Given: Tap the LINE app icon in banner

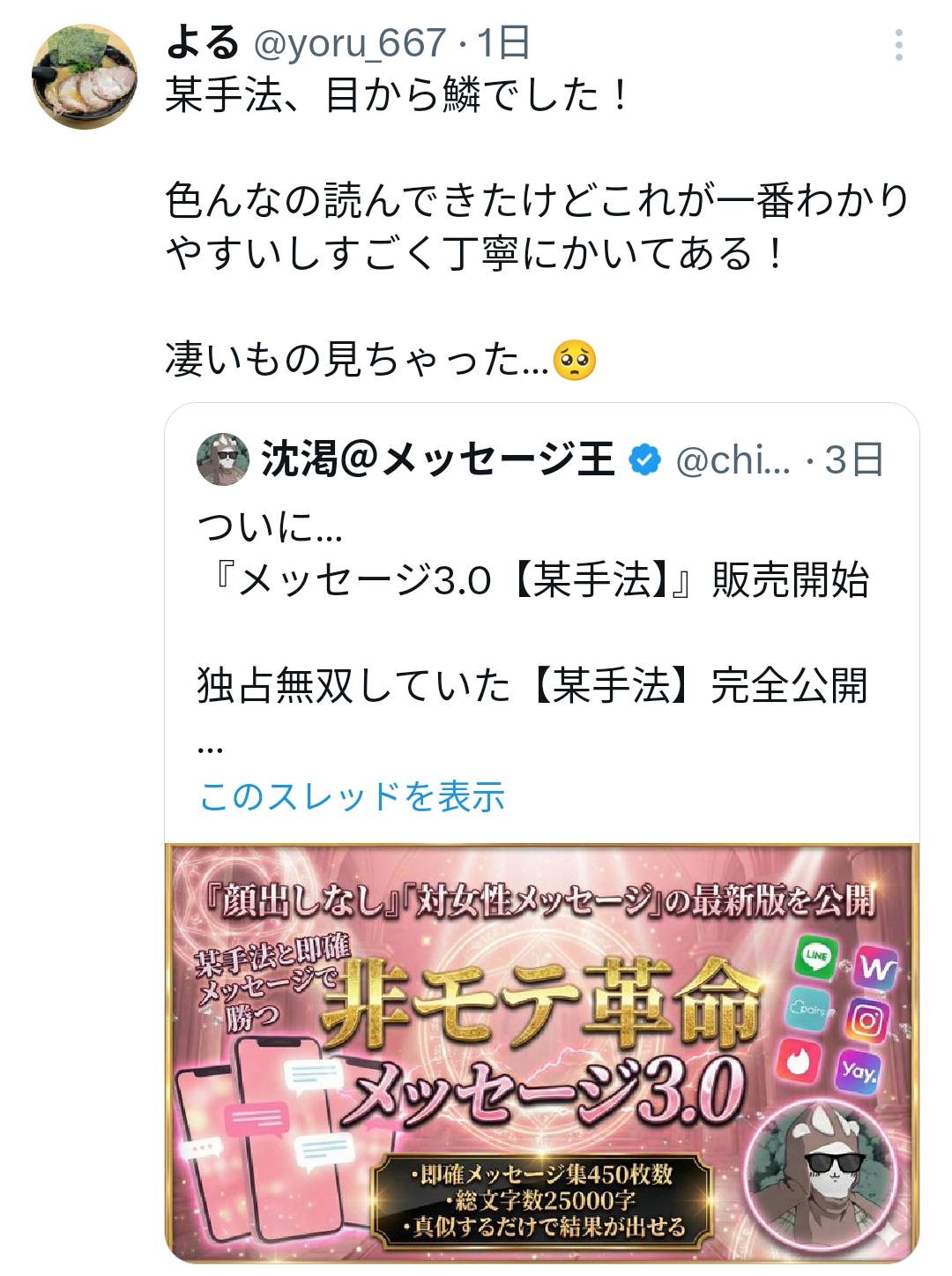Looking at the screenshot, I should (816, 956).
